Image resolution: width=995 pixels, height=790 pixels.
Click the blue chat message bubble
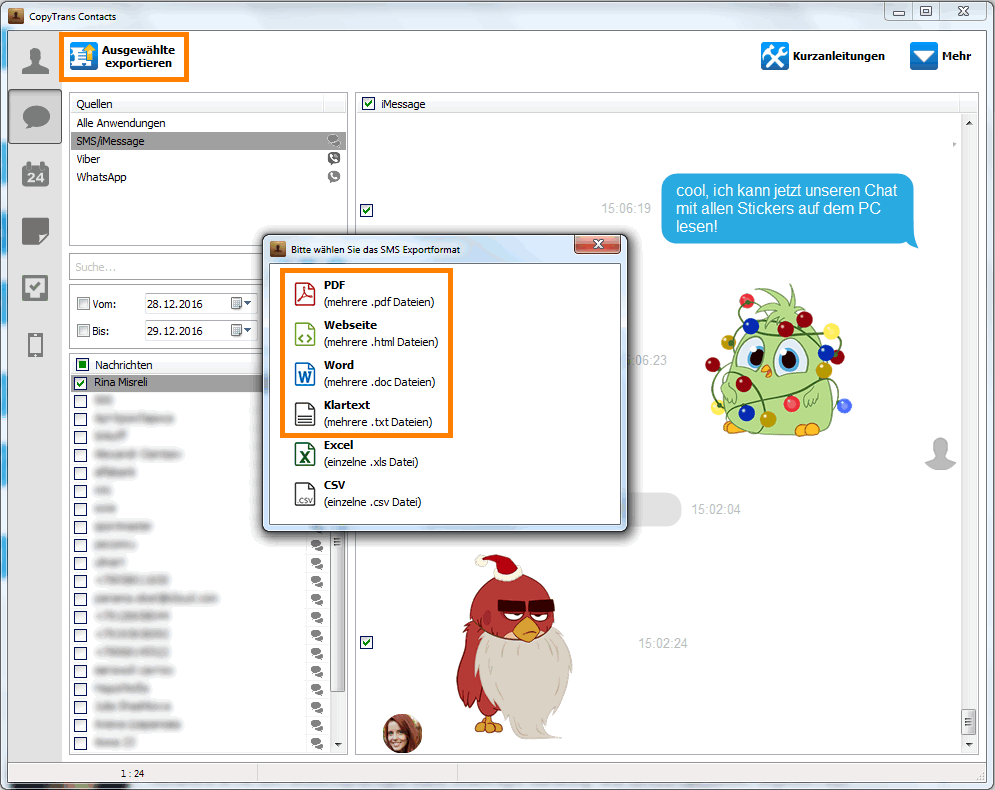[x=787, y=209]
